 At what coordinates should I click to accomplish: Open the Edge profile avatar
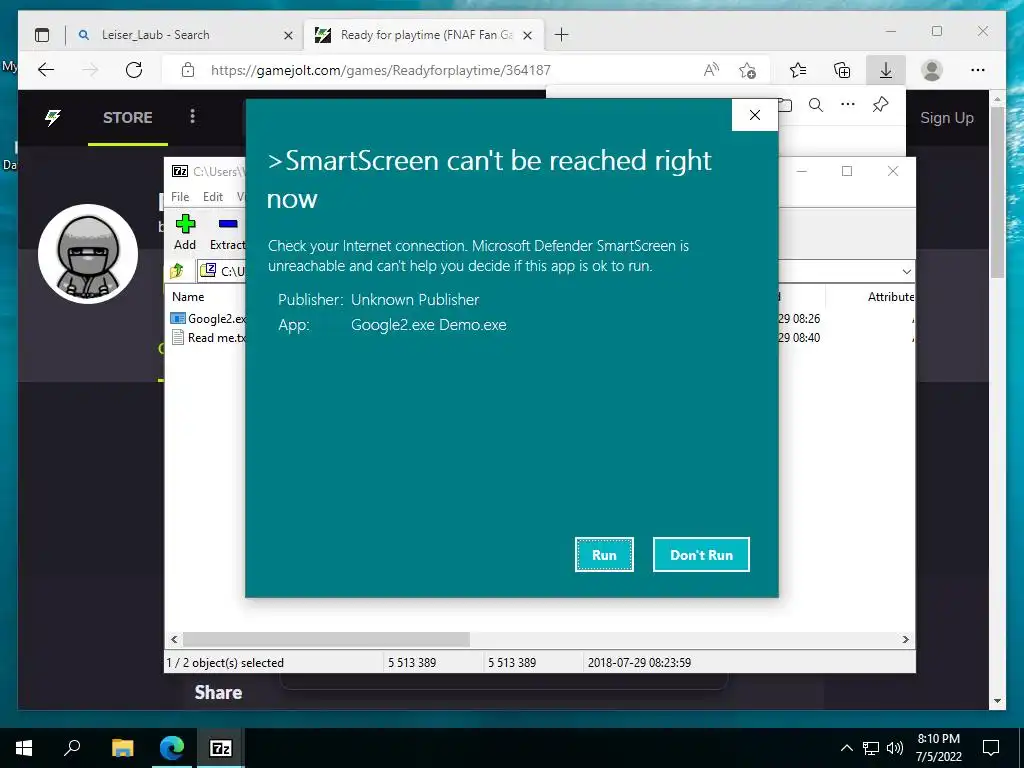pyautogui.click(x=932, y=70)
